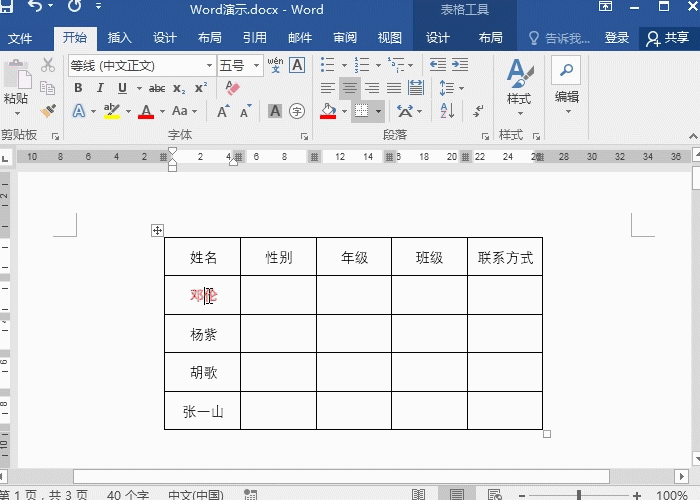Justify paragraph text
The image size is (700, 500).
394,88
